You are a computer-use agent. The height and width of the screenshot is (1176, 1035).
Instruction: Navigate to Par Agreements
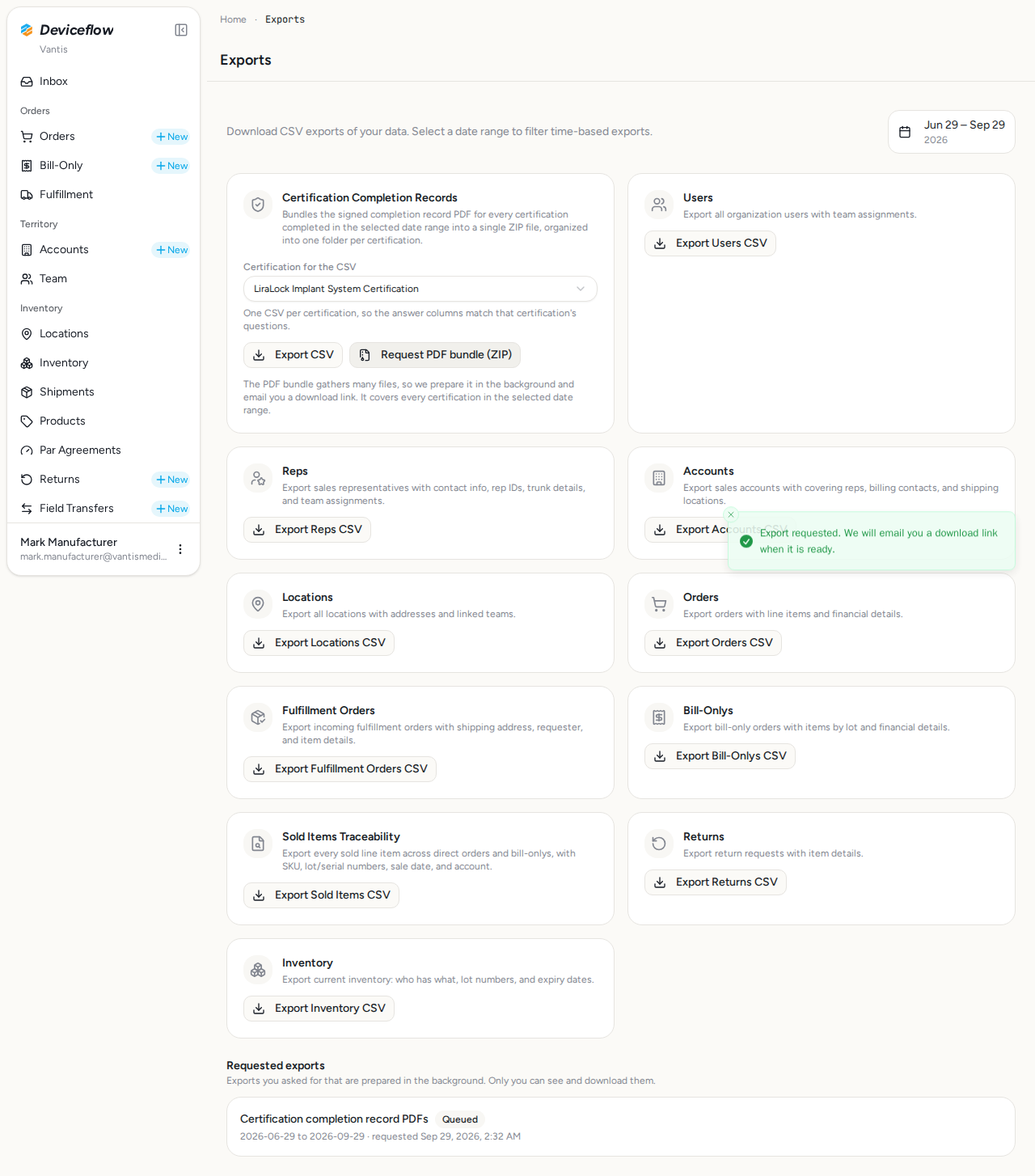pos(103,451)
